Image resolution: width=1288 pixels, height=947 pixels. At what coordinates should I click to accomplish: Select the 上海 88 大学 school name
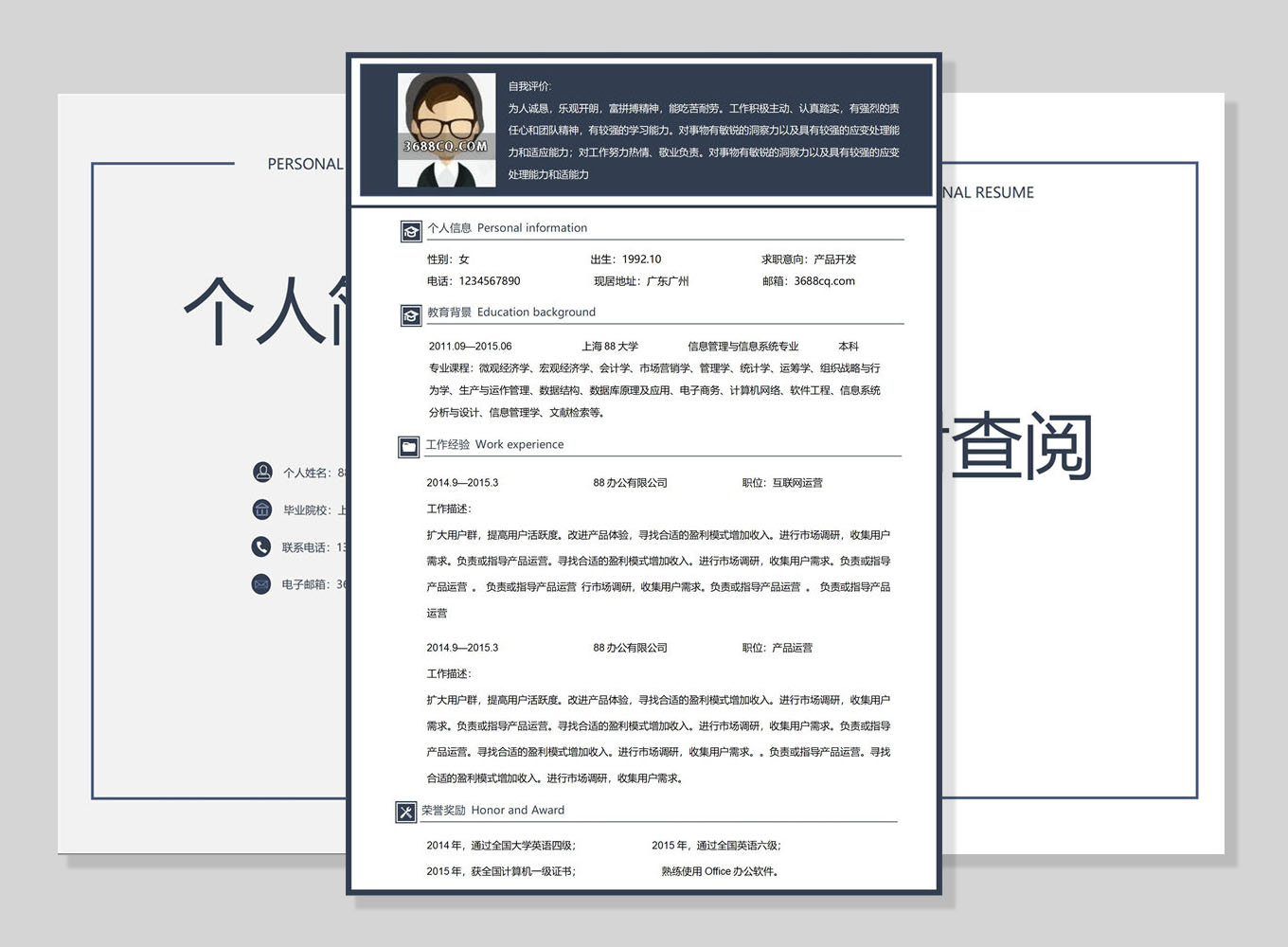(610, 347)
